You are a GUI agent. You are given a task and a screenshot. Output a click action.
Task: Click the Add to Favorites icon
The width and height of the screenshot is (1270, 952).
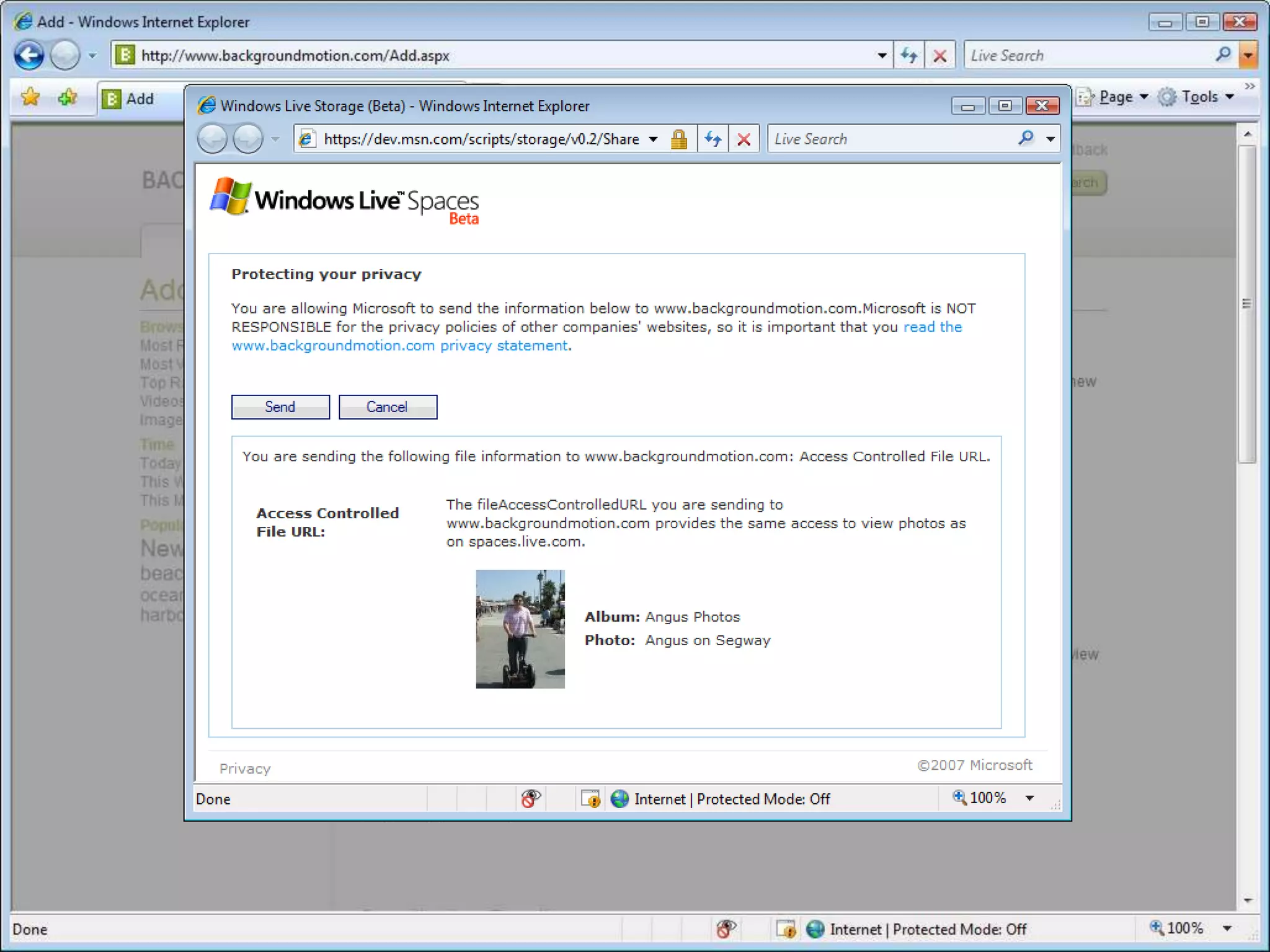[67, 97]
